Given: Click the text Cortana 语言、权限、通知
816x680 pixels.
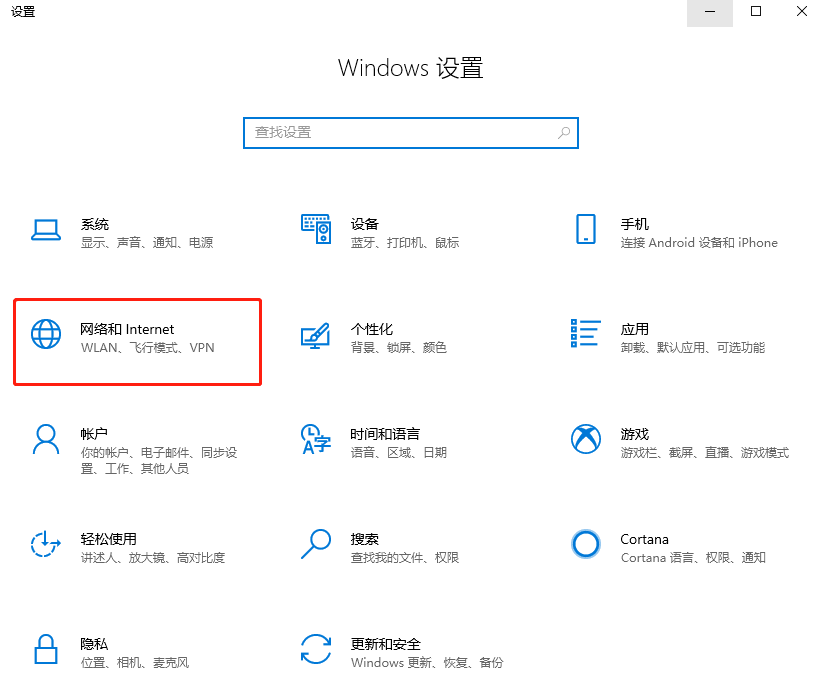Looking at the screenshot, I should (693, 558).
